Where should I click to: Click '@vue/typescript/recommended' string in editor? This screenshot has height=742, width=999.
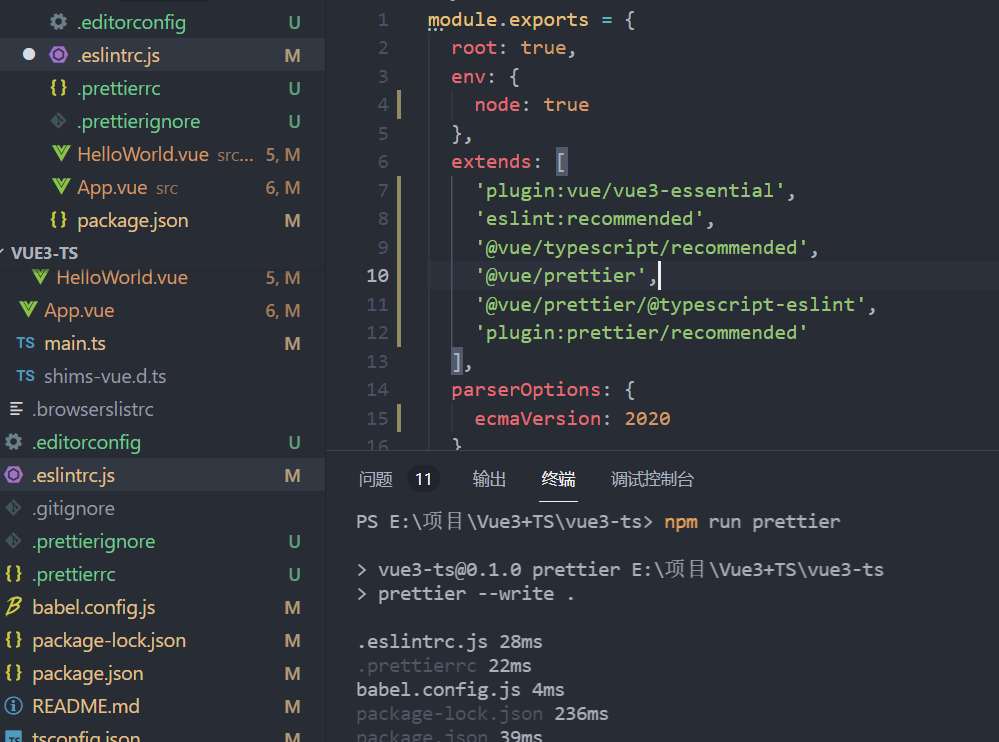[x=641, y=247]
